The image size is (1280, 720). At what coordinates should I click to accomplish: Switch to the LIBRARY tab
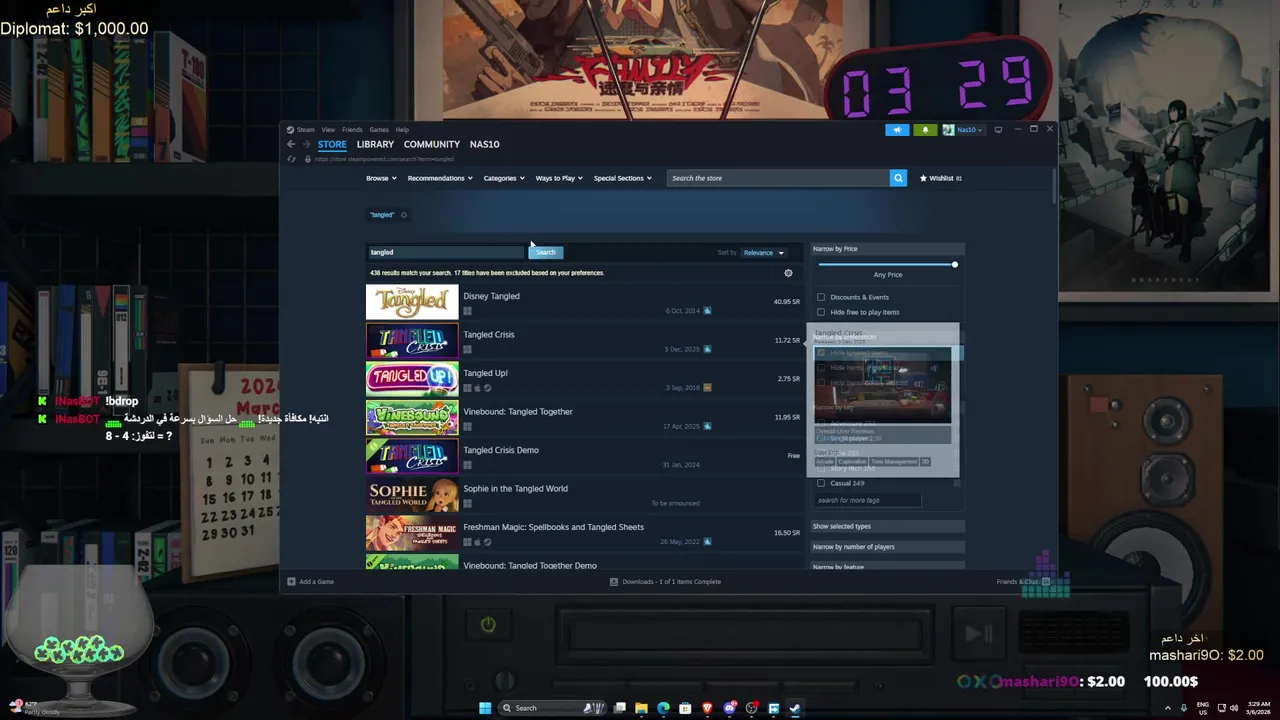click(375, 144)
